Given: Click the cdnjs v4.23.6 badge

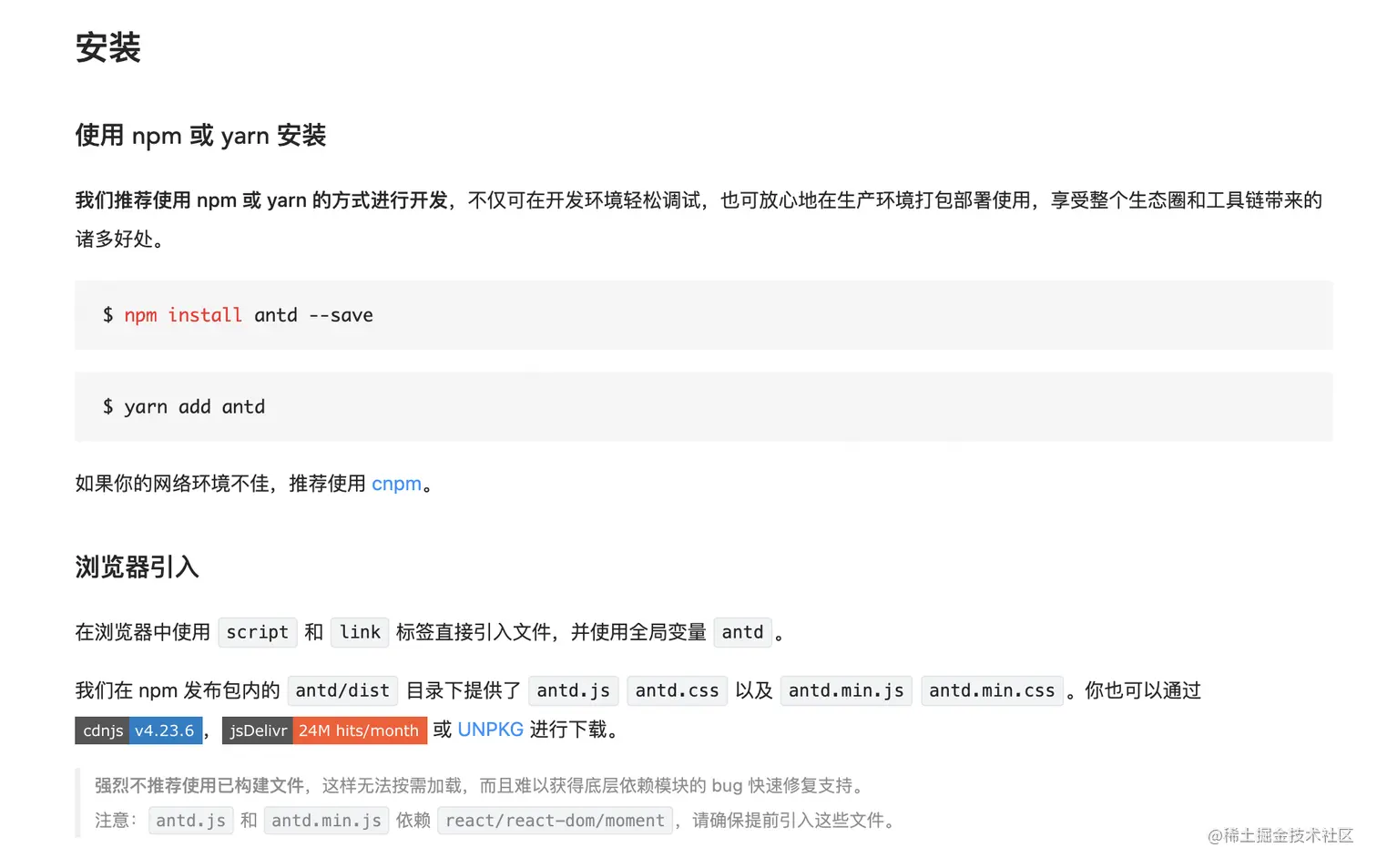Looking at the screenshot, I should point(138,730).
